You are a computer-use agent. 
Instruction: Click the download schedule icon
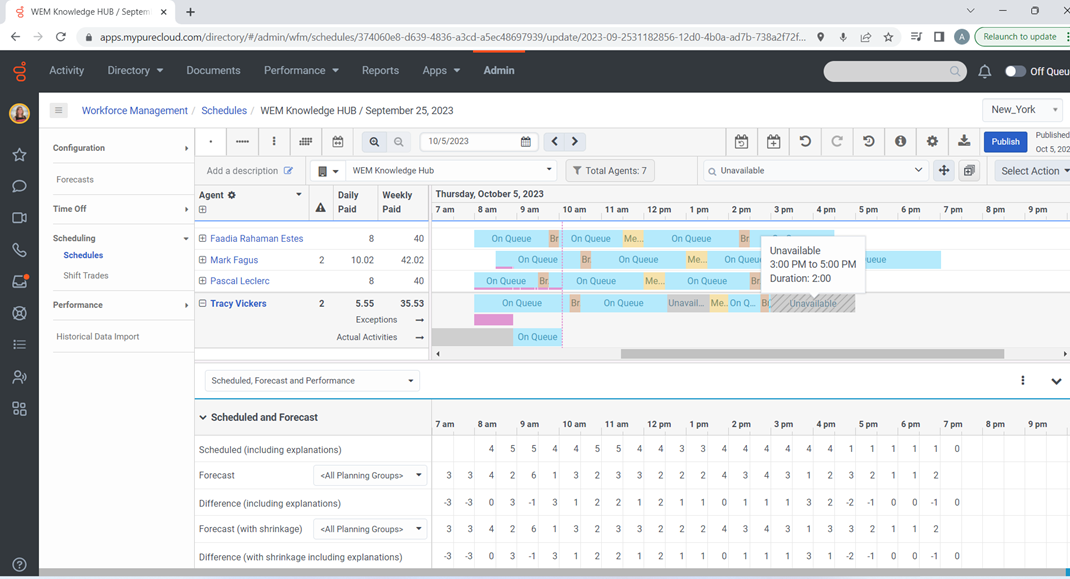tap(964, 142)
